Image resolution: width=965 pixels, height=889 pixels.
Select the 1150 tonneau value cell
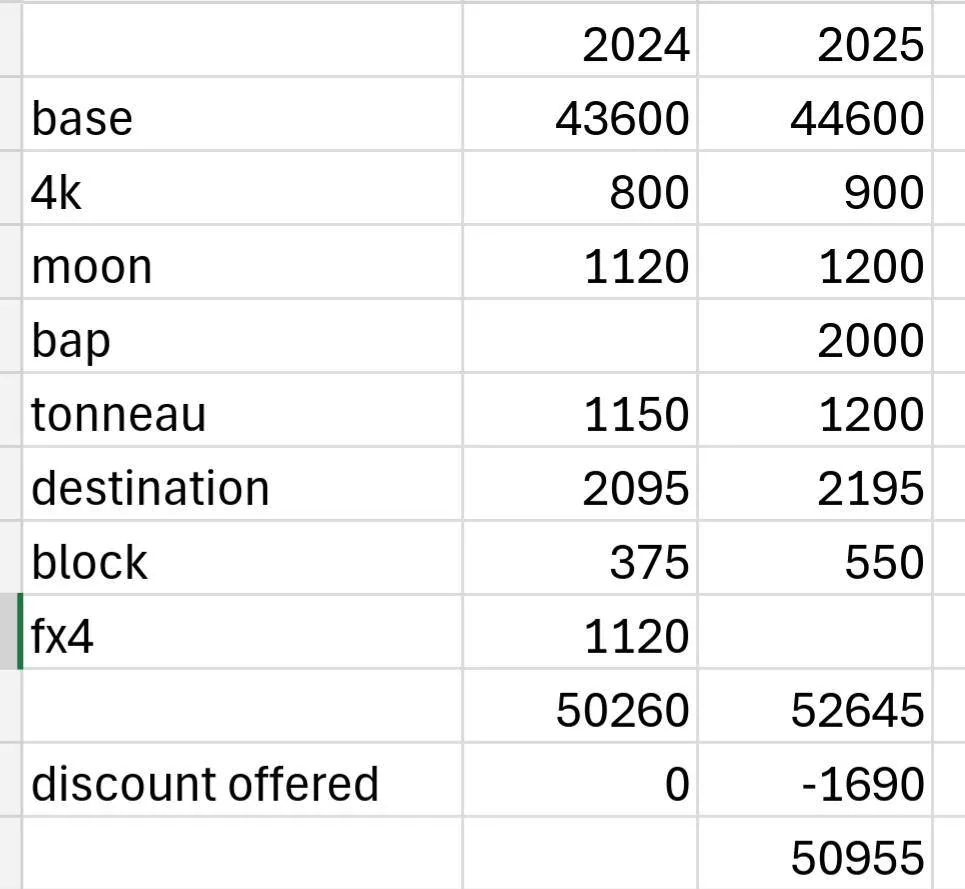click(580, 410)
